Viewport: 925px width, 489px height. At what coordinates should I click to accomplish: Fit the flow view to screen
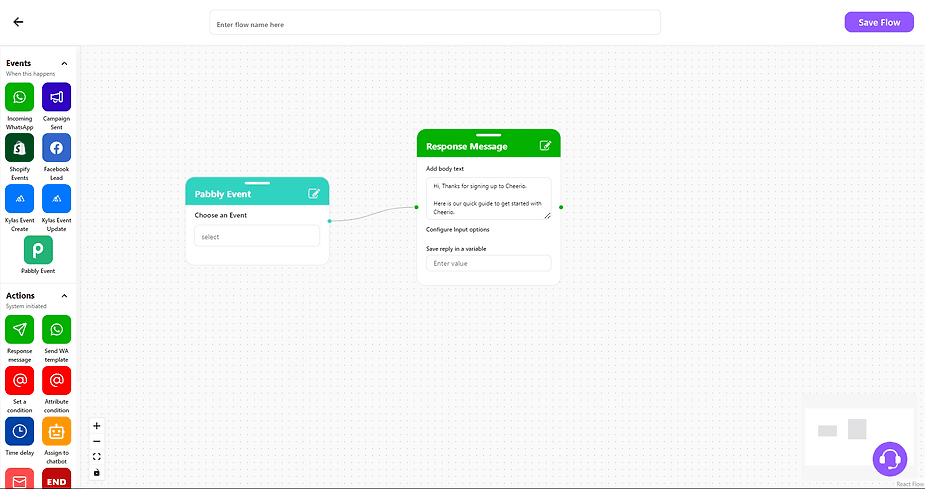(x=97, y=457)
